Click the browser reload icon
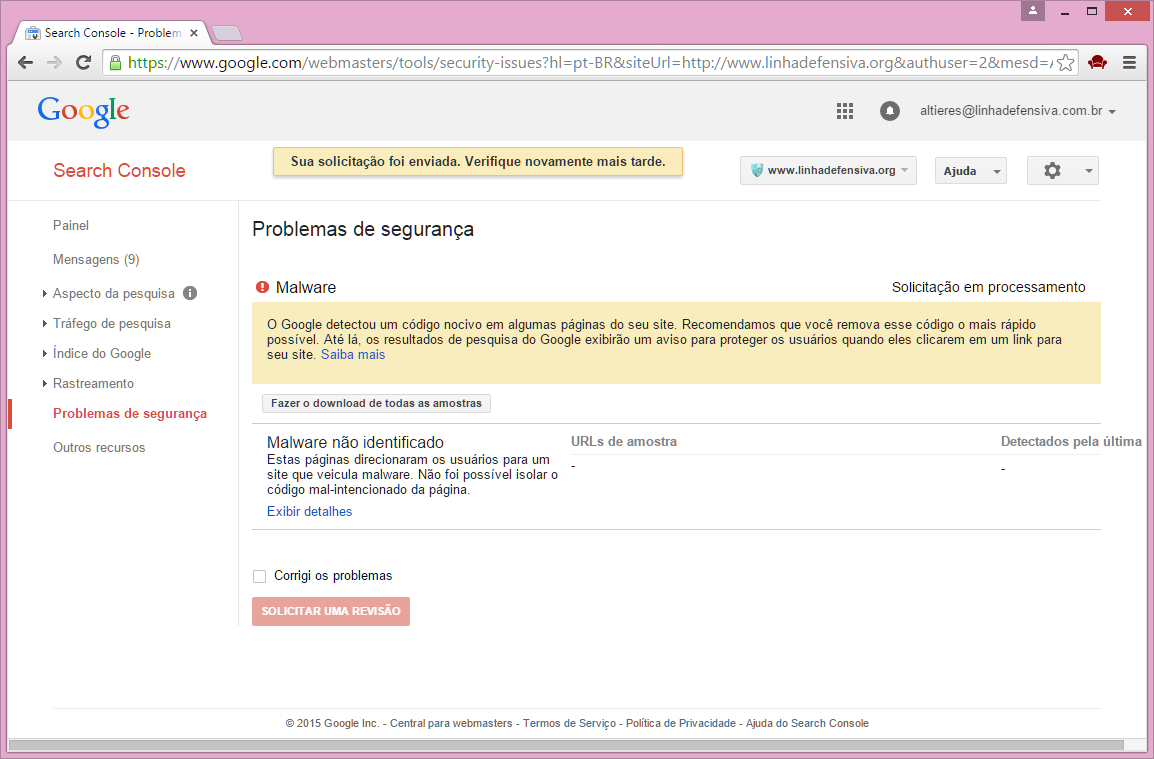This screenshot has width=1154, height=759. [x=84, y=63]
